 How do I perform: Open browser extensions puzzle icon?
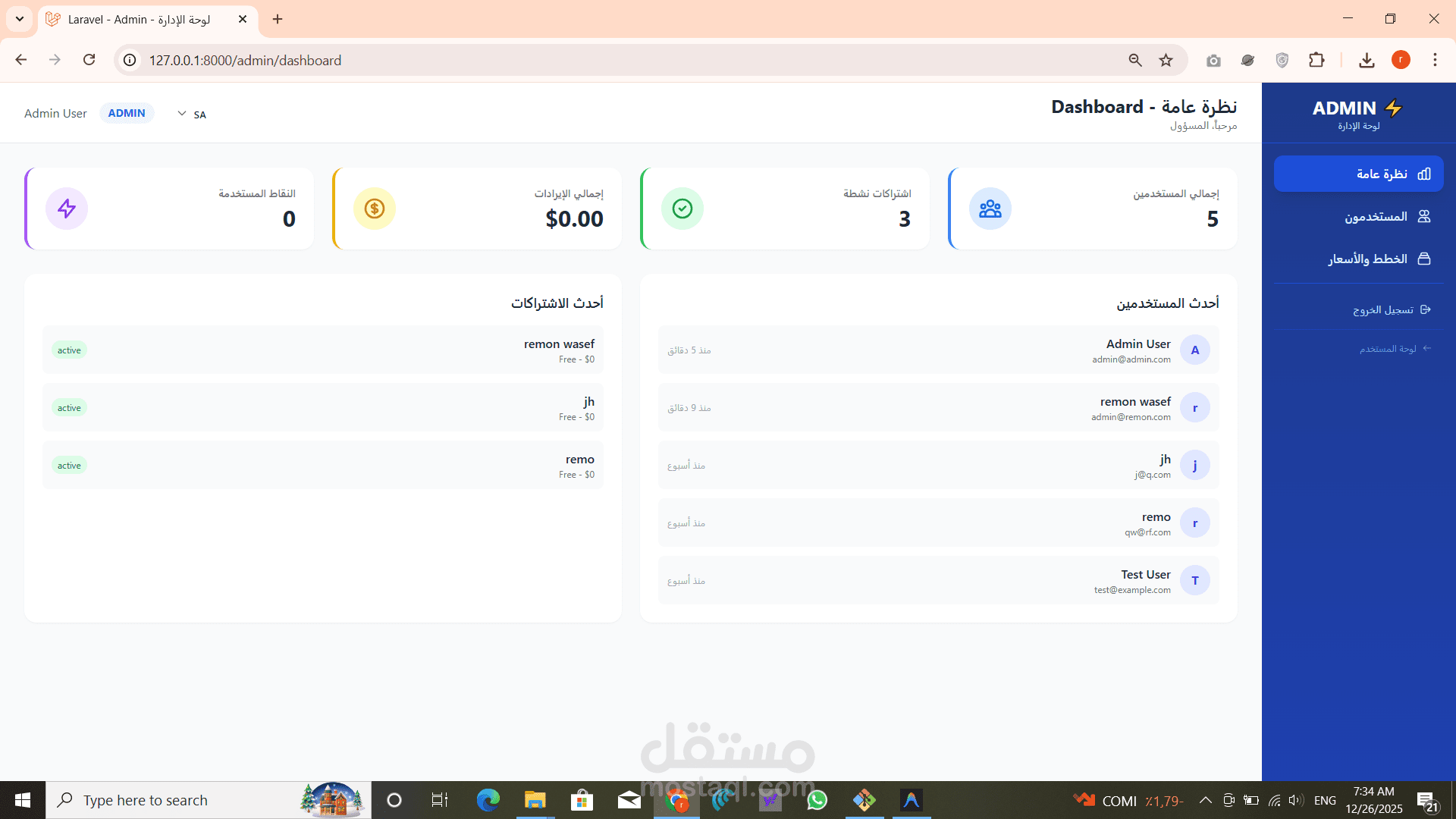coord(1316,60)
